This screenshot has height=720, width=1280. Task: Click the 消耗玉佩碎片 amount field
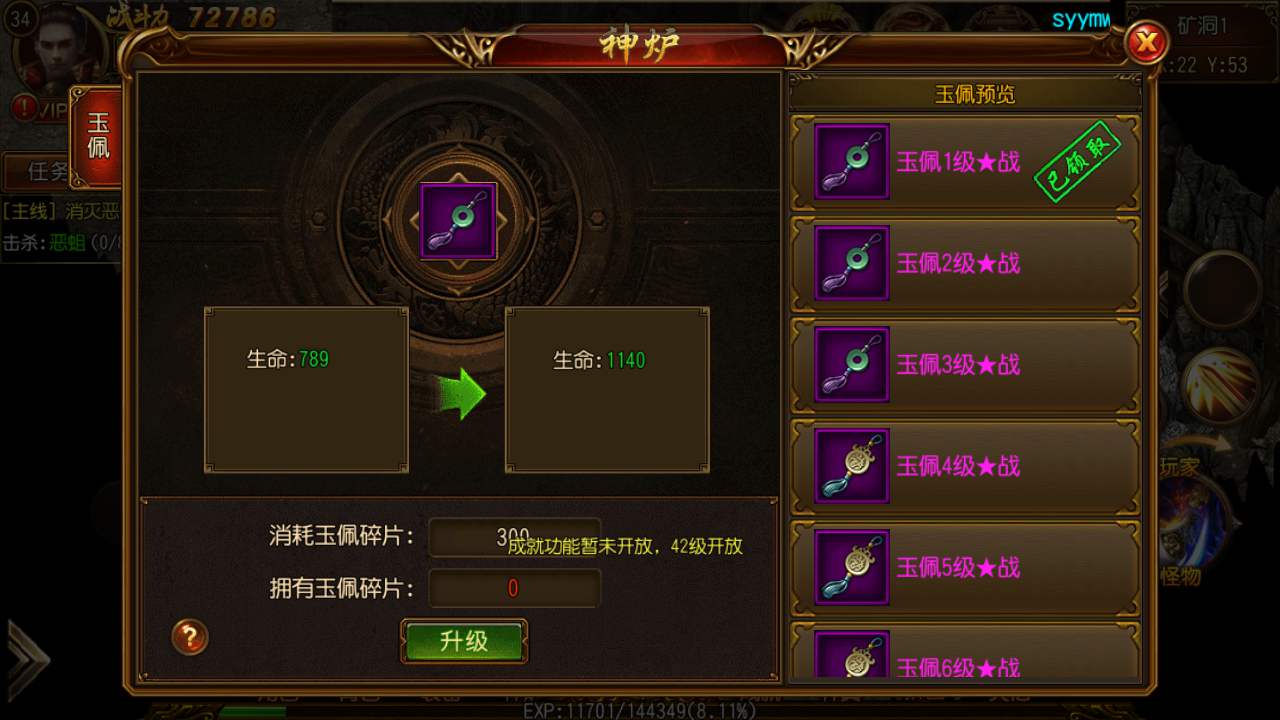[514, 537]
